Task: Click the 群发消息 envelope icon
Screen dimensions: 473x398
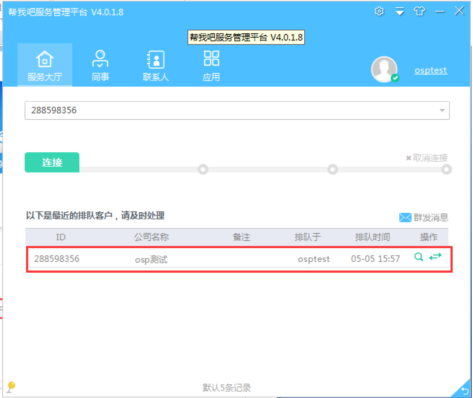Action: point(405,218)
